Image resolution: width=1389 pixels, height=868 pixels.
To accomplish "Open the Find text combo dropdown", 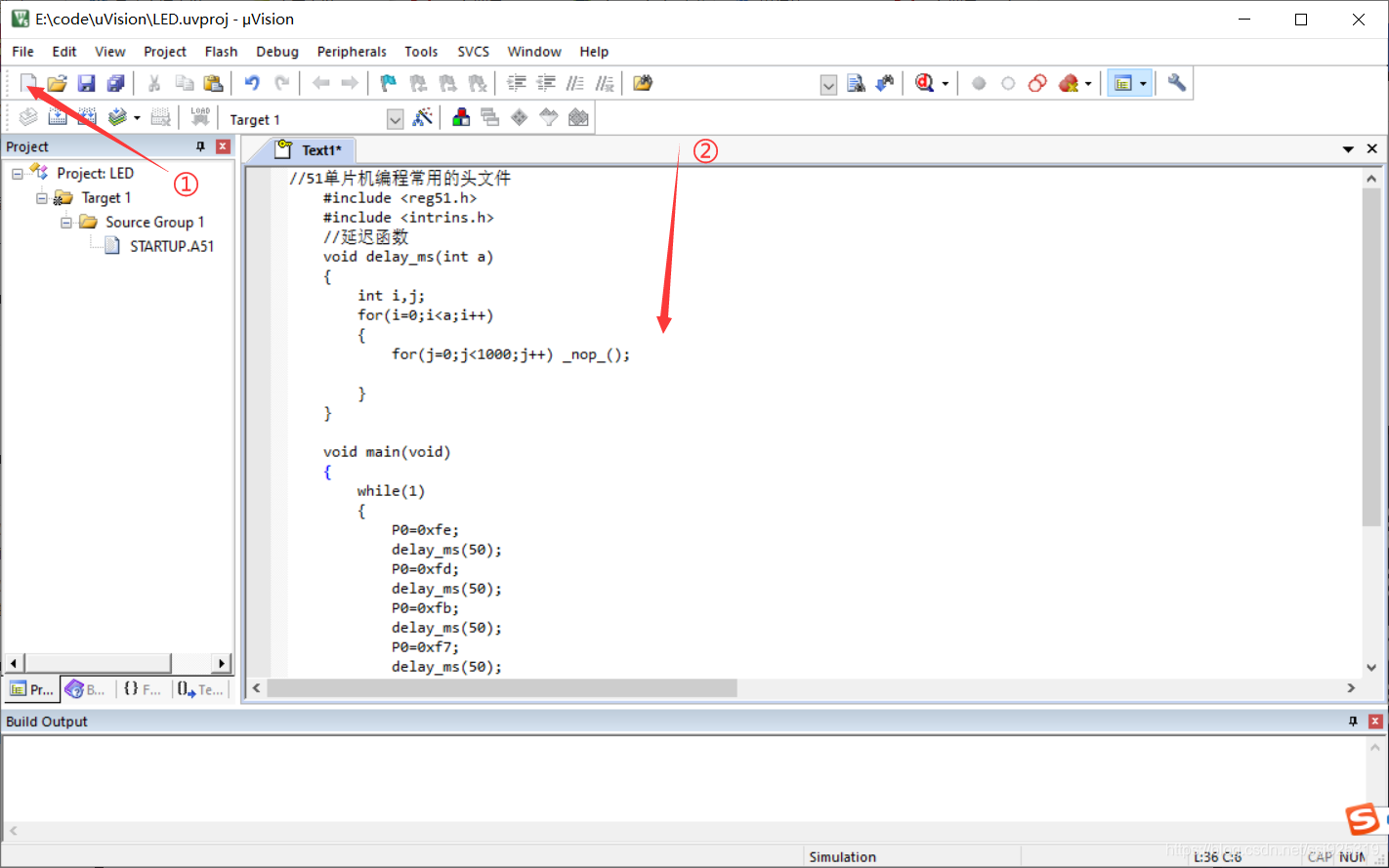I will (x=828, y=84).
